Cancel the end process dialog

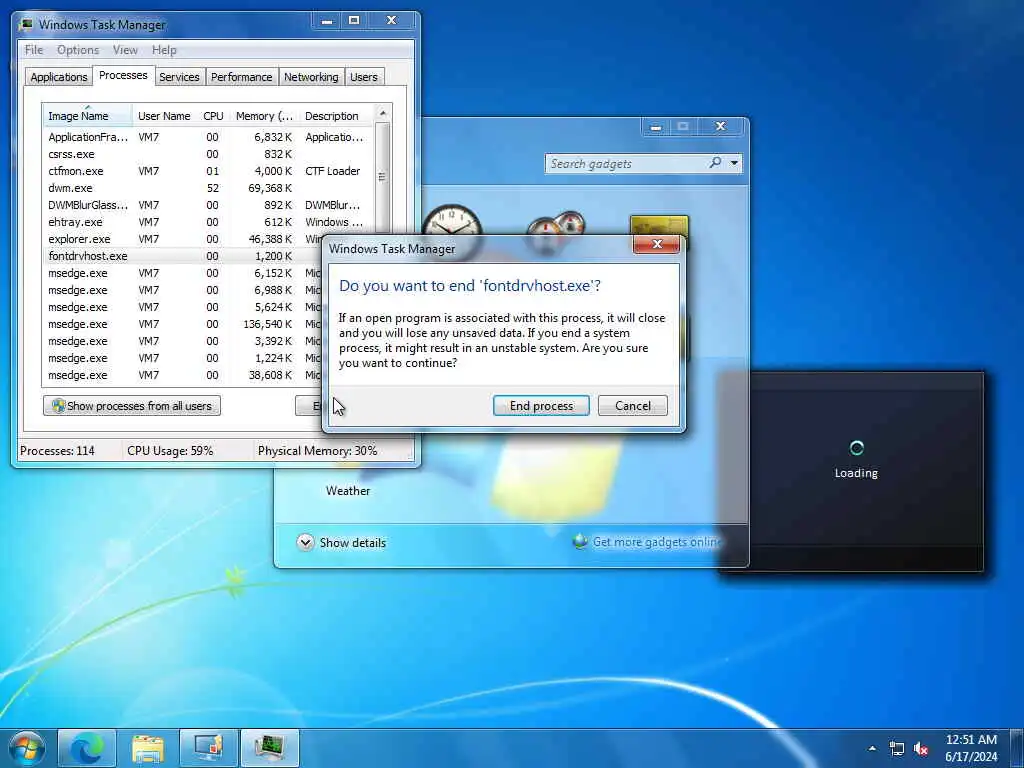pyautogui.click(x=632, y=406)
